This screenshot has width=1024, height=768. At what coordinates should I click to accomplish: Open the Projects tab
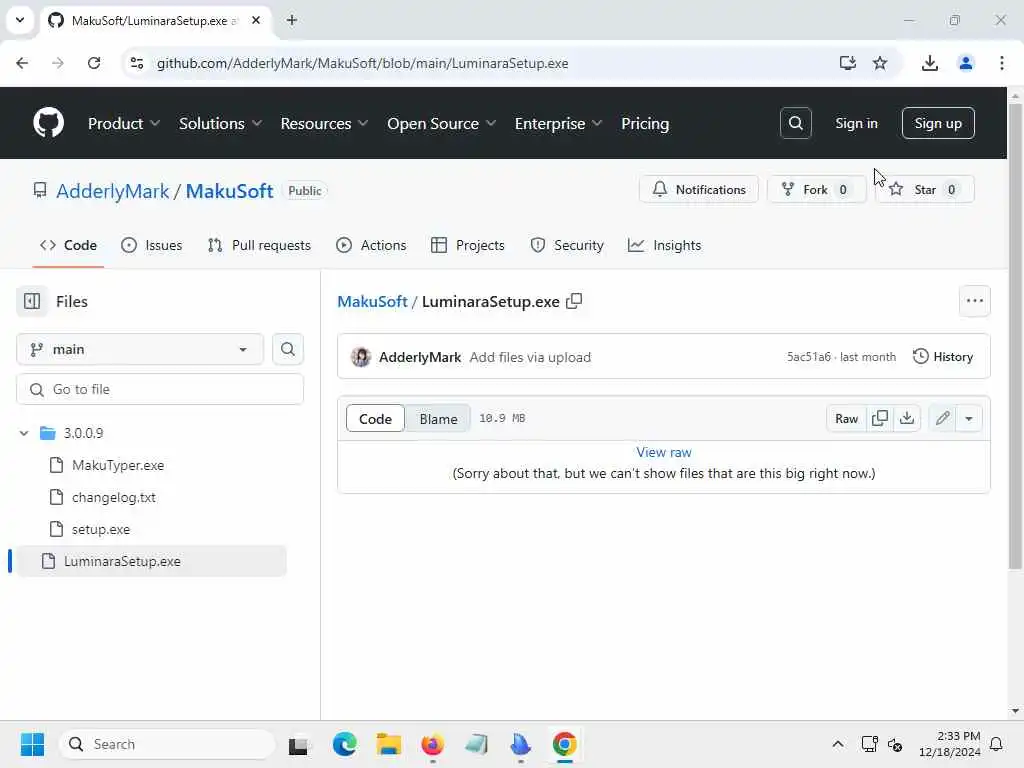click(x=468, y=245)
